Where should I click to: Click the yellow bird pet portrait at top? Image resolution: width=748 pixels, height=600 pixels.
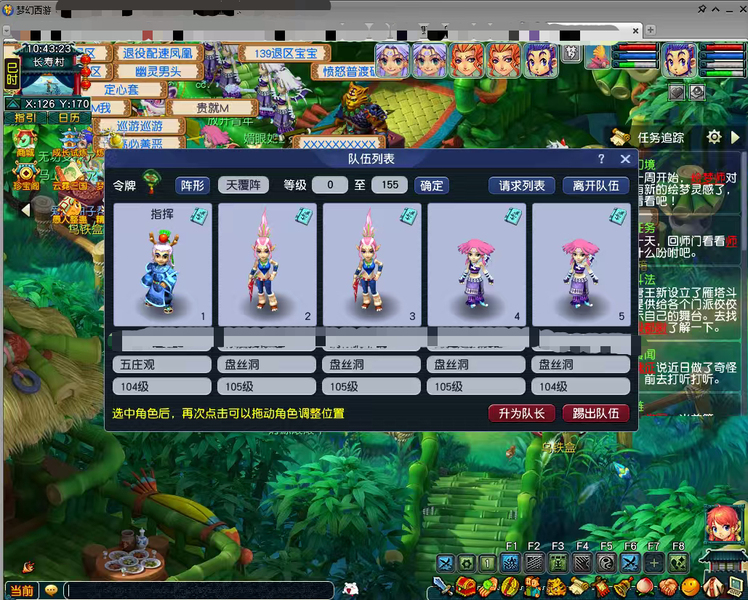pyautogui.click(x=598, y=57)
